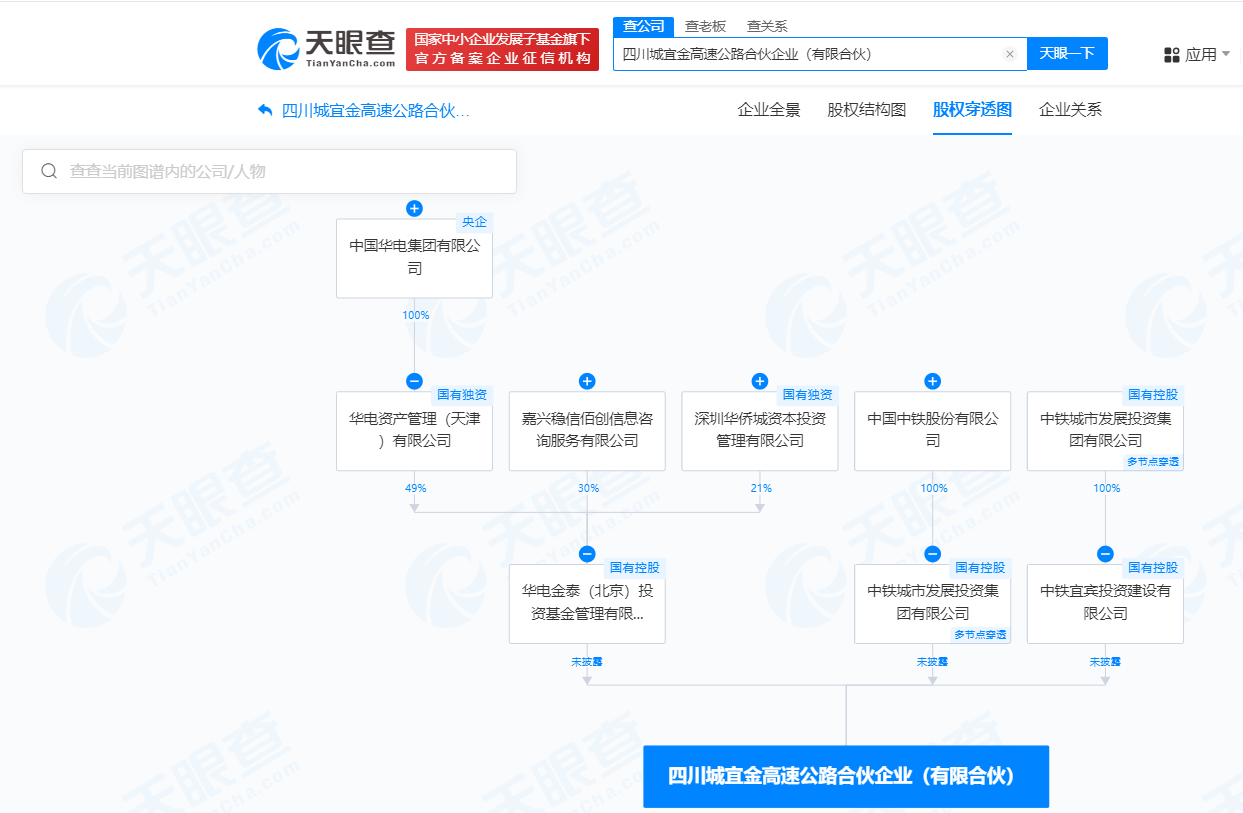Click the back arrow beside 四川城宜金高速公路合伙
The width and height of the screenshot is (1243, 813).
[x=265, y=110]
